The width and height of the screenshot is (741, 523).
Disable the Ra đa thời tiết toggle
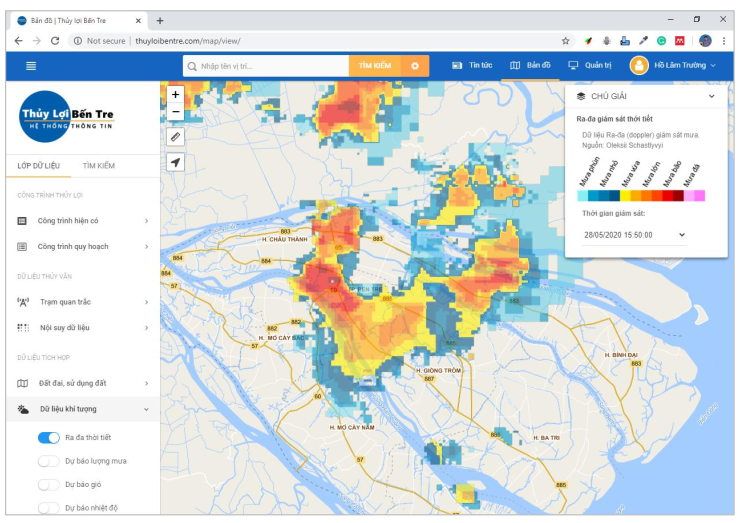[x=48, y=437]
